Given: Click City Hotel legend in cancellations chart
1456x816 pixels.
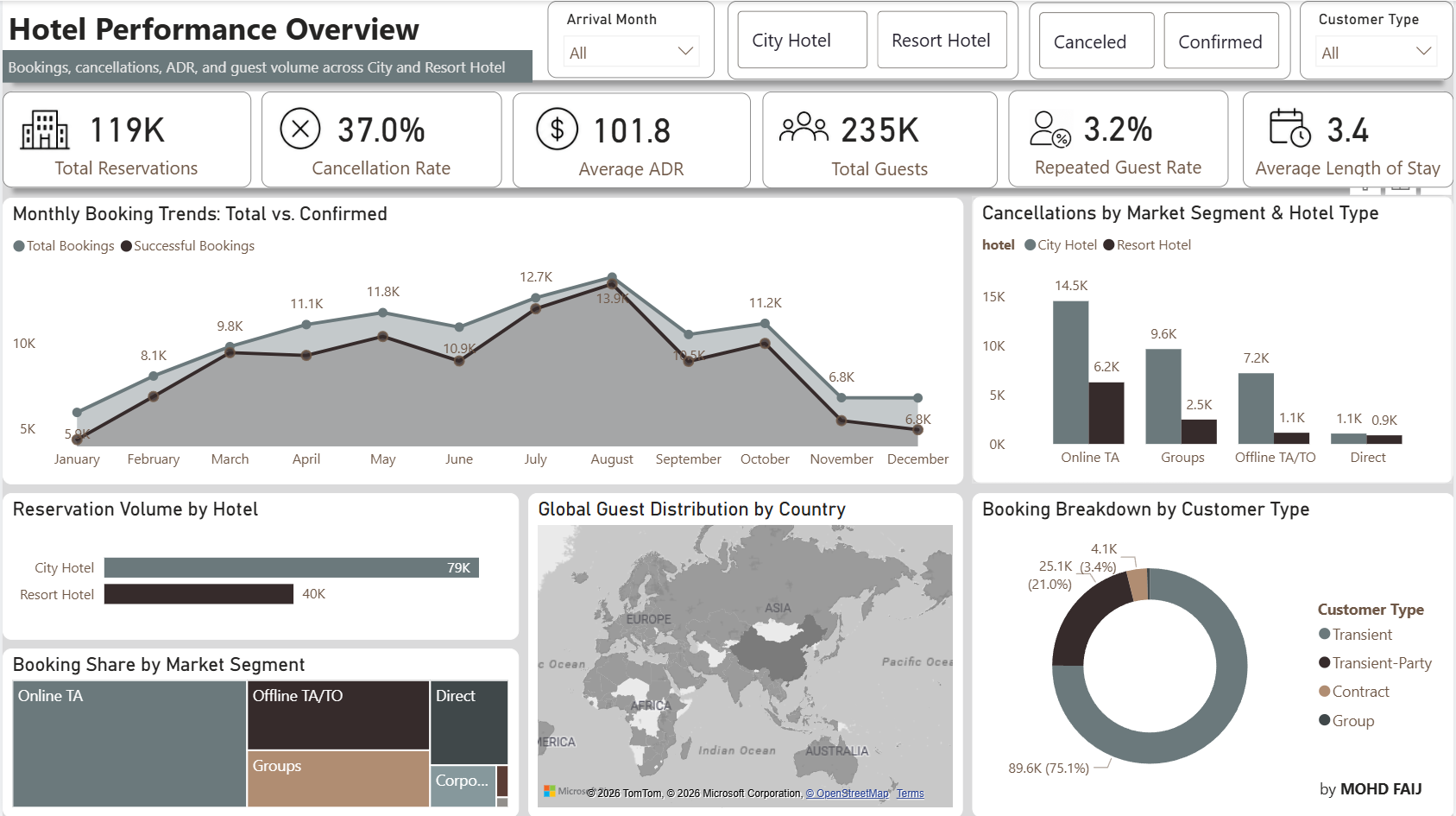Looking at the screenshot, I should click(1061, 245).
